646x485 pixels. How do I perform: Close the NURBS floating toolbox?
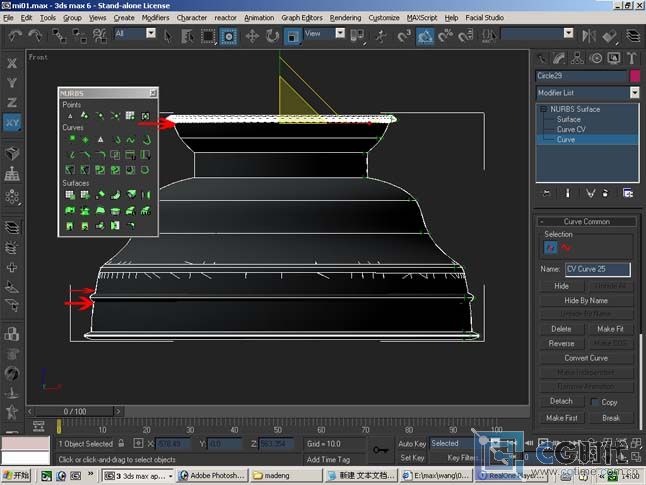point(153,93)
